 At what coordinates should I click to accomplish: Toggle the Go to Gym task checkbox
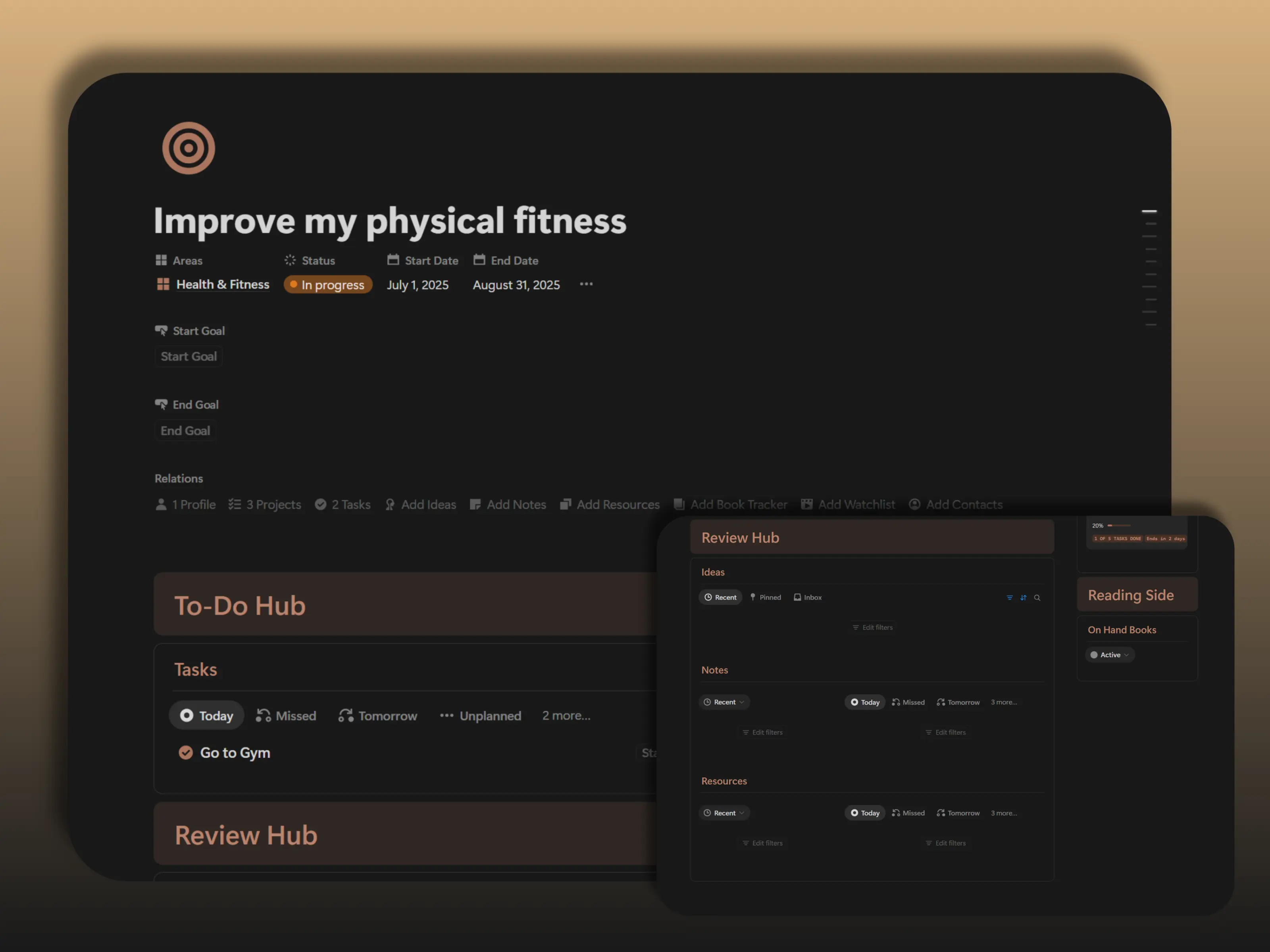(185, 752)
